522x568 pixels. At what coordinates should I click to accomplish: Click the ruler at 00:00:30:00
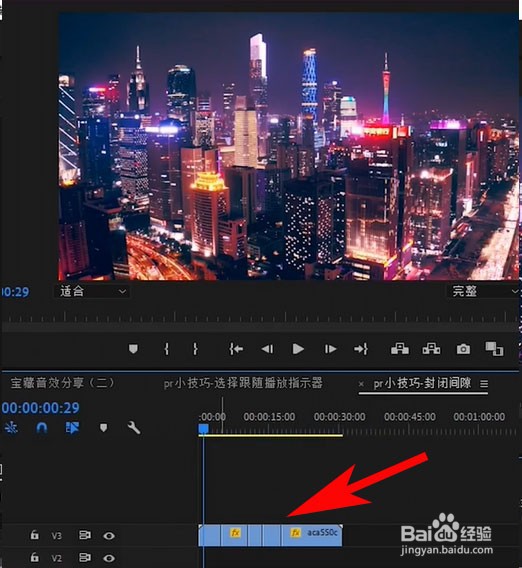(x=339, y=417)
